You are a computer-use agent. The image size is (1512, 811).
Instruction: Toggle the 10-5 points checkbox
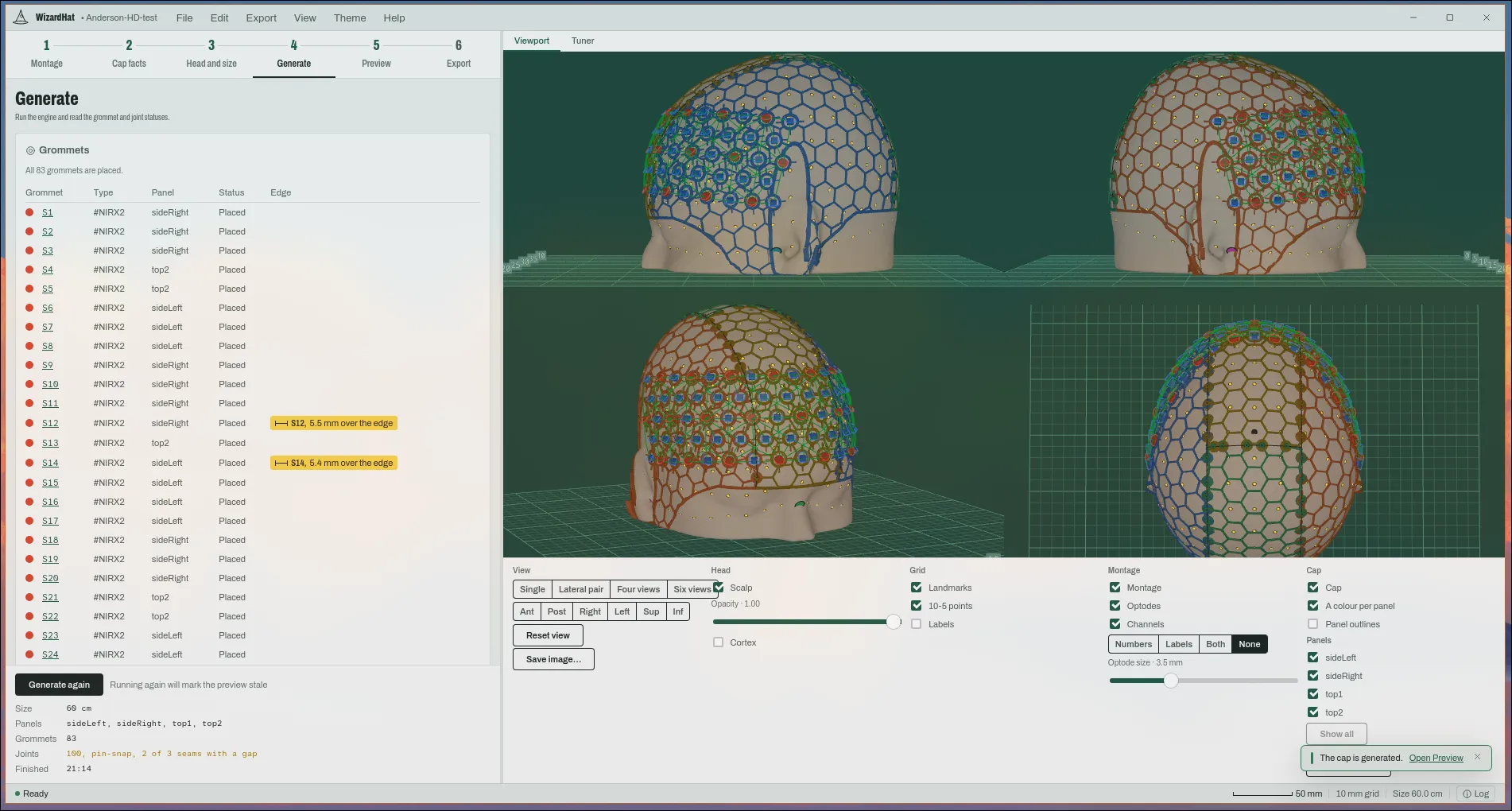[x=917, y=606]
